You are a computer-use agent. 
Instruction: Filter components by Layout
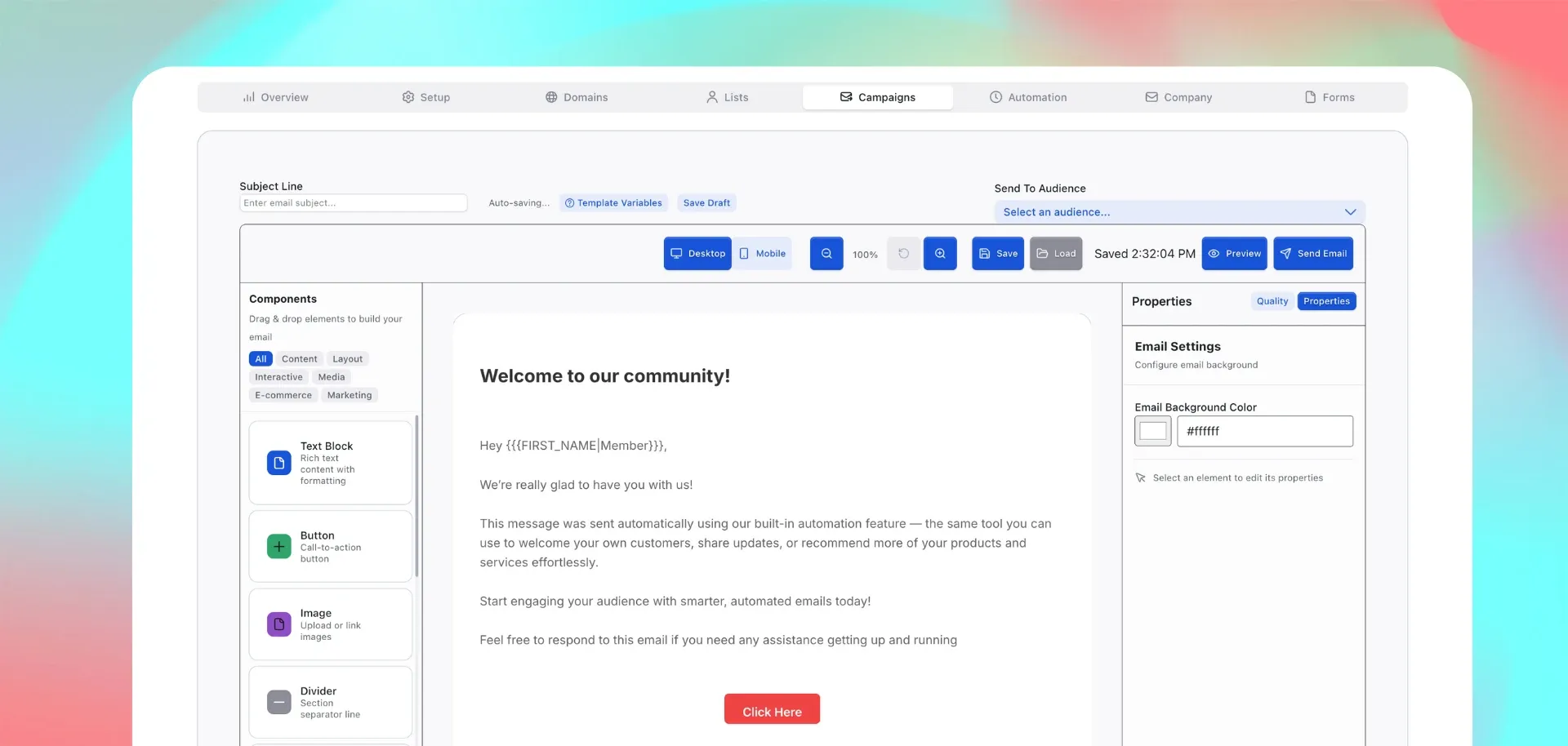tap(347, 359)
